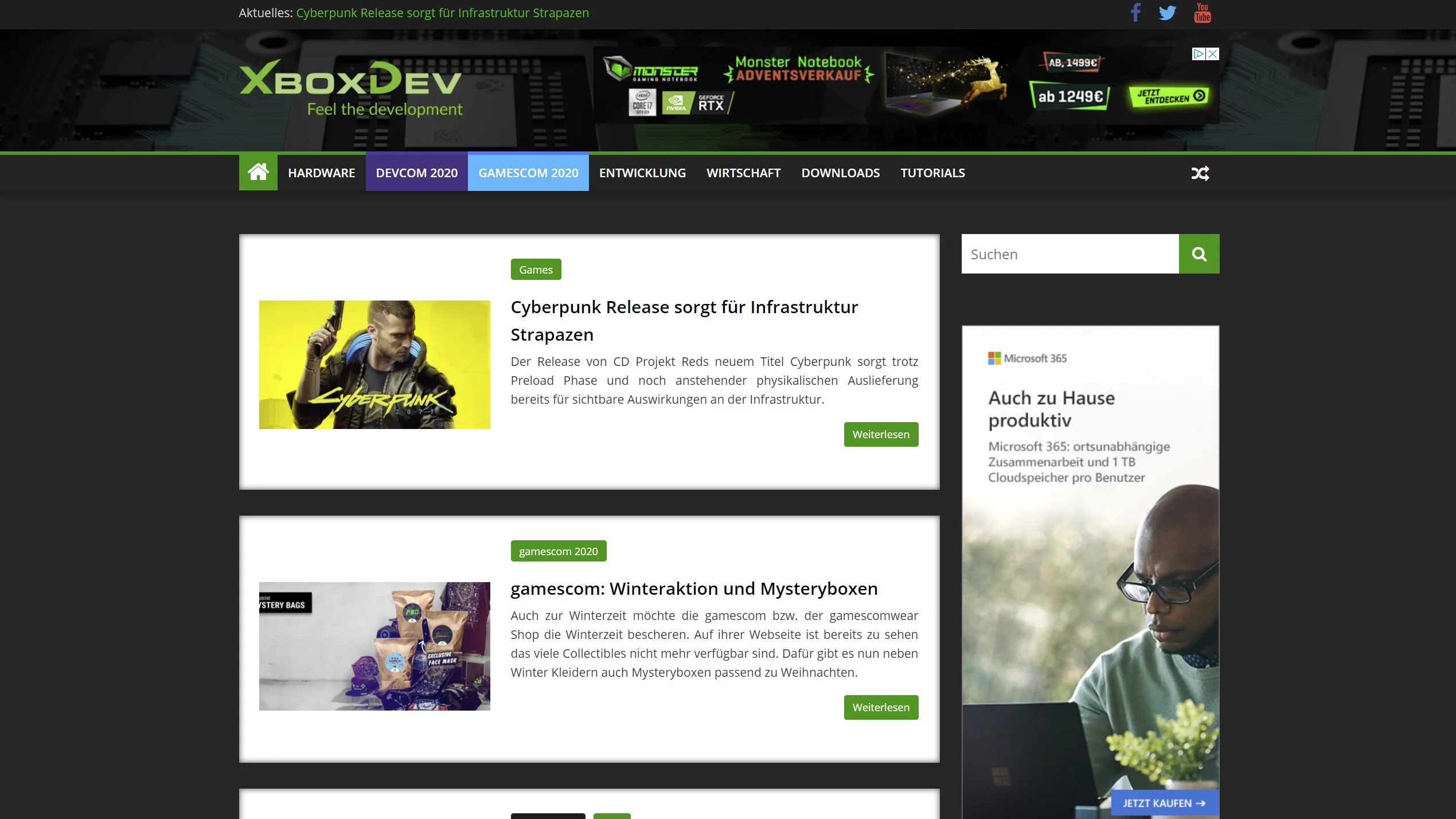This screenshot has width=1456, height=819.
Task: Open the DEVCOM 2020 menu item
Action: (416, 173)
